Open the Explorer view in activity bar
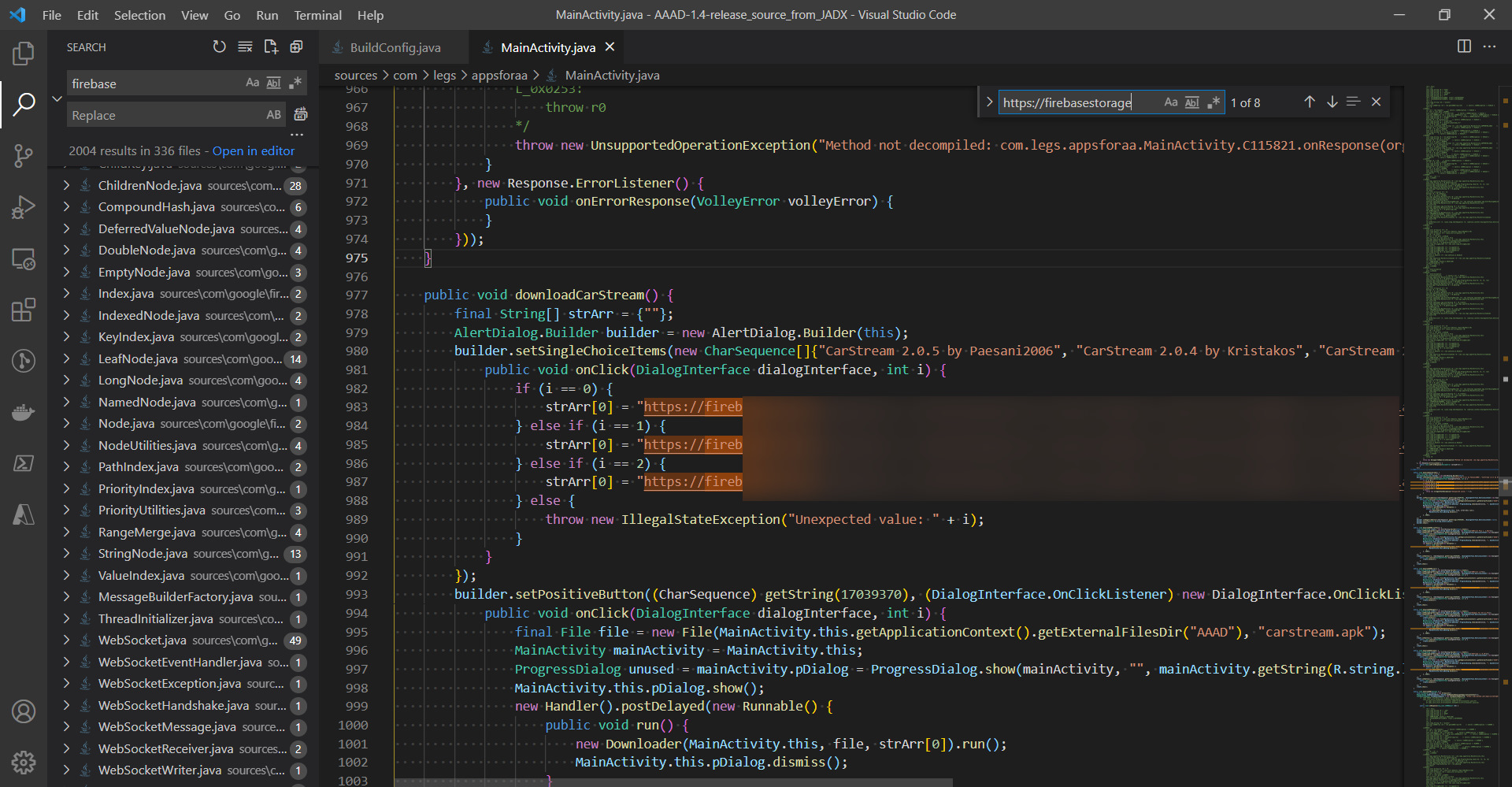The width and height of the screenshot is (1512, 787). (x=24, y=54)
